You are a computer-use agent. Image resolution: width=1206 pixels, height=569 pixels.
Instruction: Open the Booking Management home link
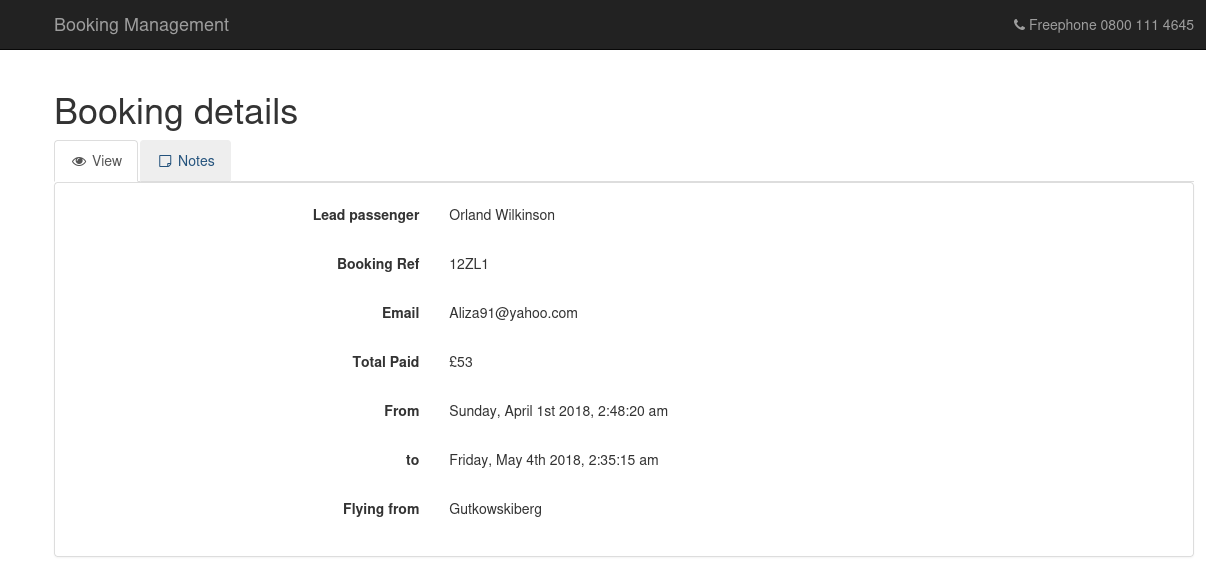click(141, 25)
